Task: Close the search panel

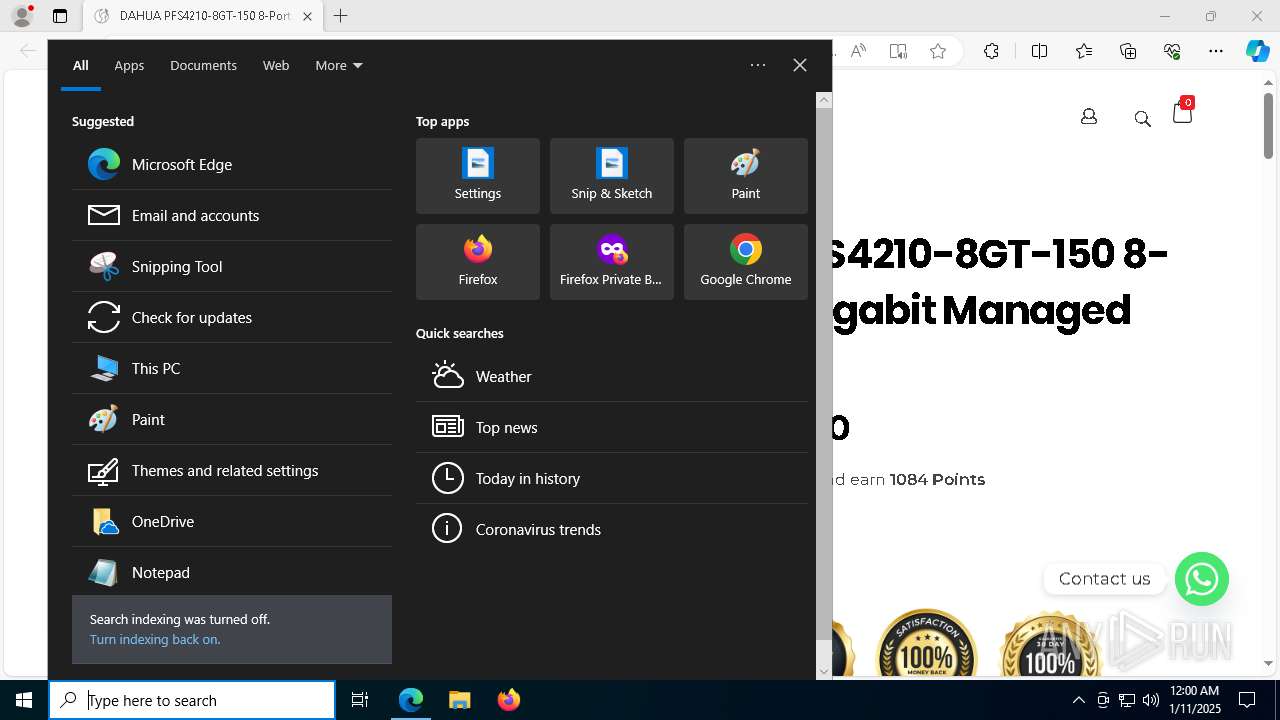Action: point(800,65)
